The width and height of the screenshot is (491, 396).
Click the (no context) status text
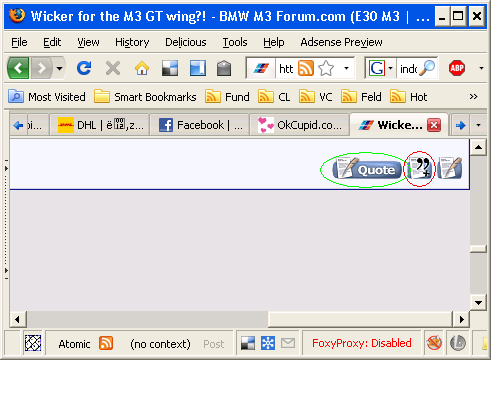pos(160,344)
